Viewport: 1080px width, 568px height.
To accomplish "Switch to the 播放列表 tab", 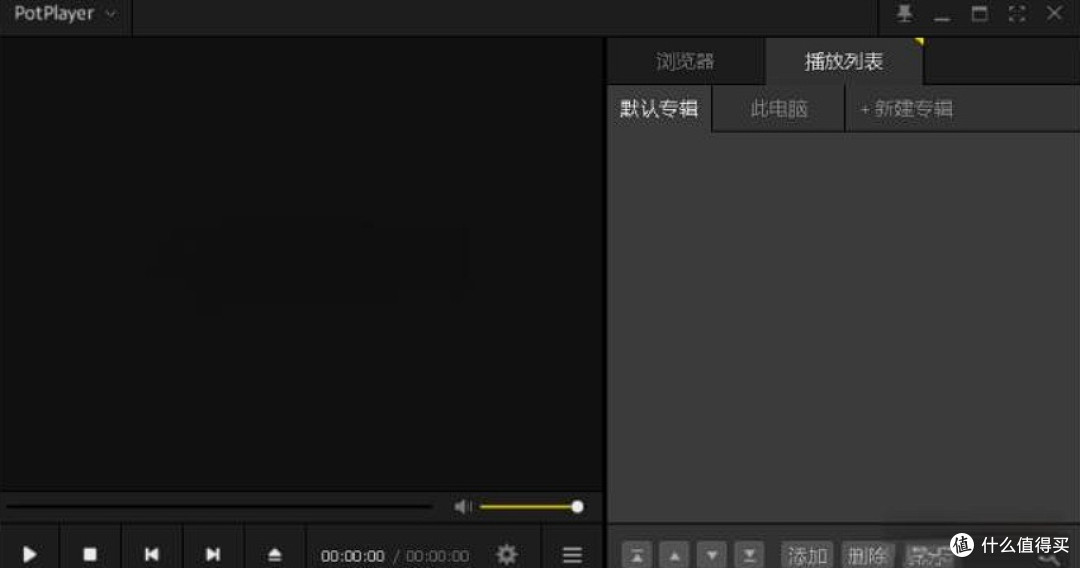I will [x=844, y=61].
